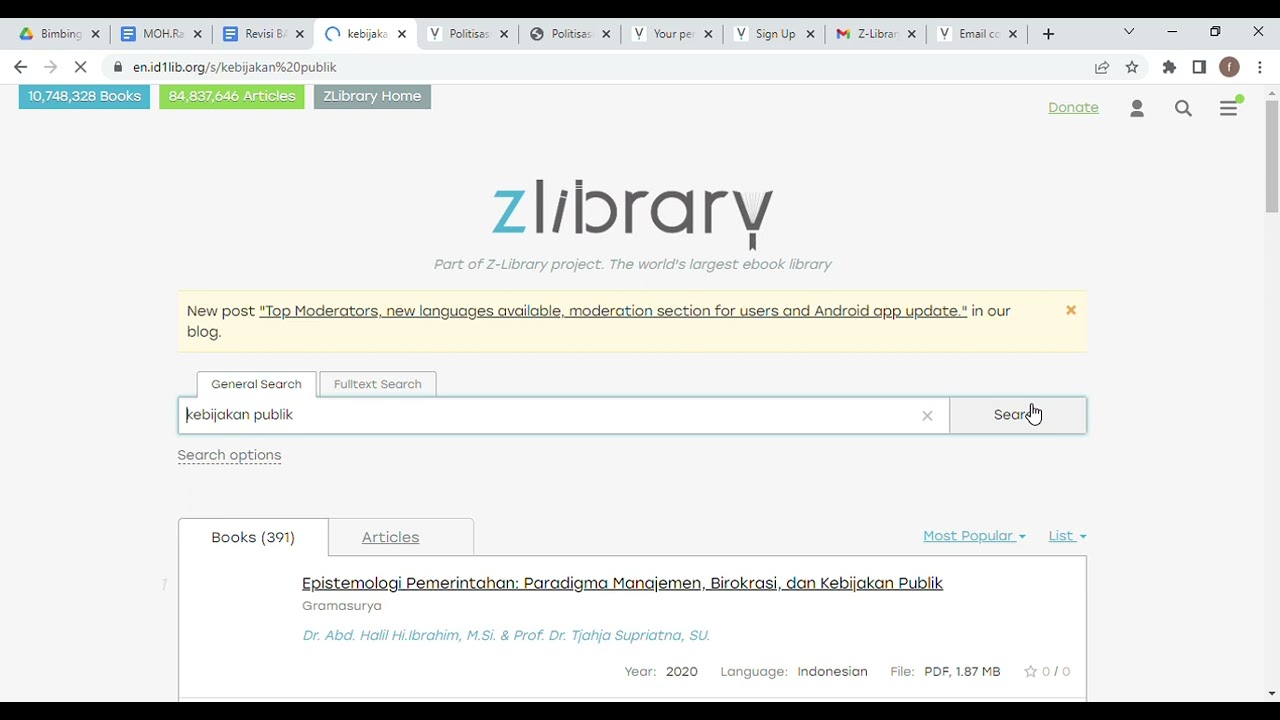Open the Top Moderators blog post link
The width and height of the screenshot is (1280, 720).
click(613, 311)
